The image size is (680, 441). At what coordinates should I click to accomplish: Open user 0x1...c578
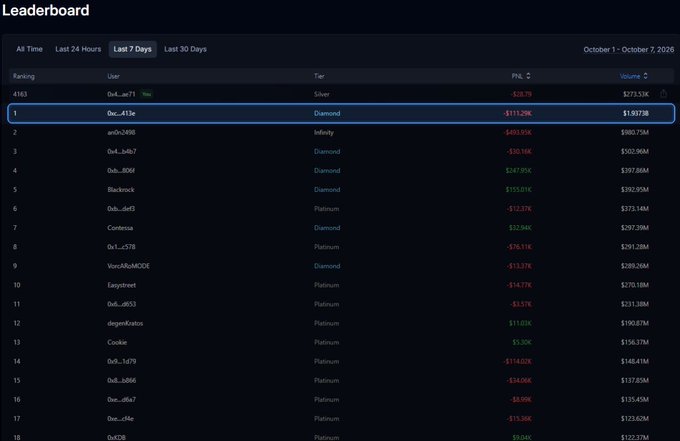pyautogui.click(x=121, y=247)
